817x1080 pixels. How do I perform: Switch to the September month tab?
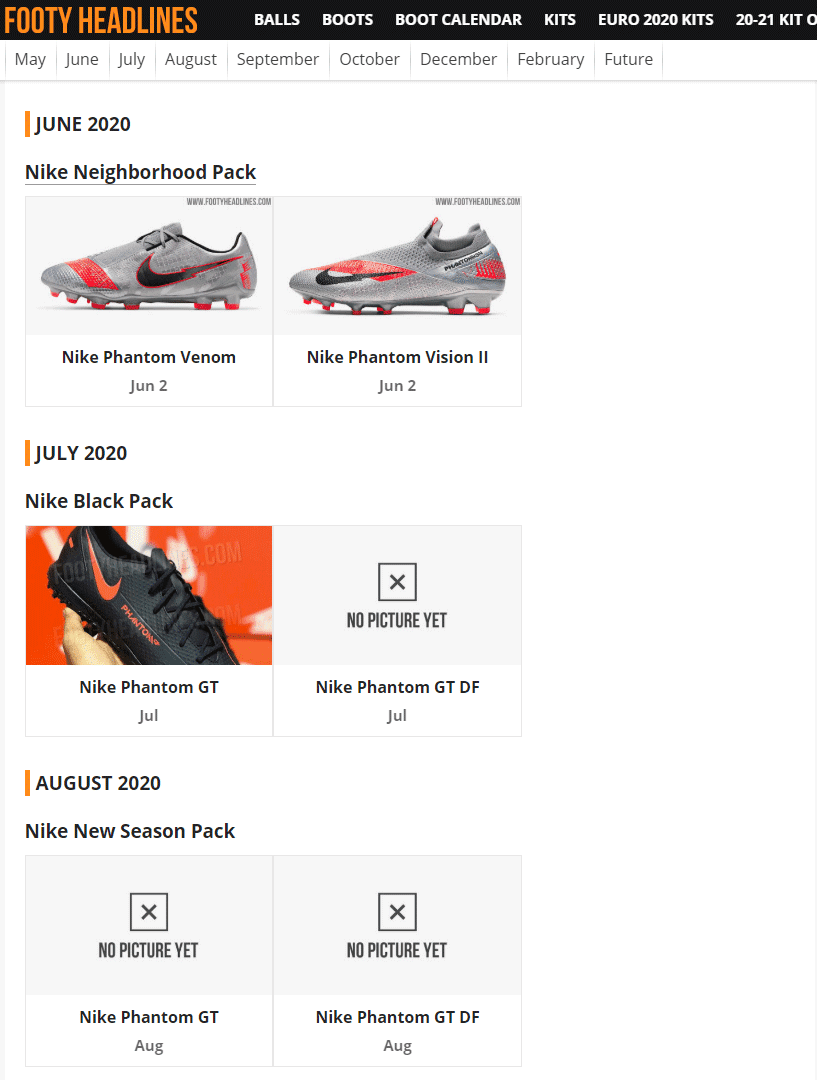pyautogui.click(x=278, y=60)
